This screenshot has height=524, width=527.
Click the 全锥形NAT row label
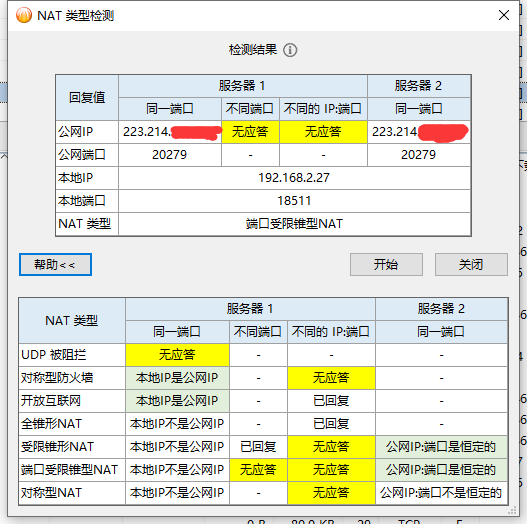pos(72,424)
